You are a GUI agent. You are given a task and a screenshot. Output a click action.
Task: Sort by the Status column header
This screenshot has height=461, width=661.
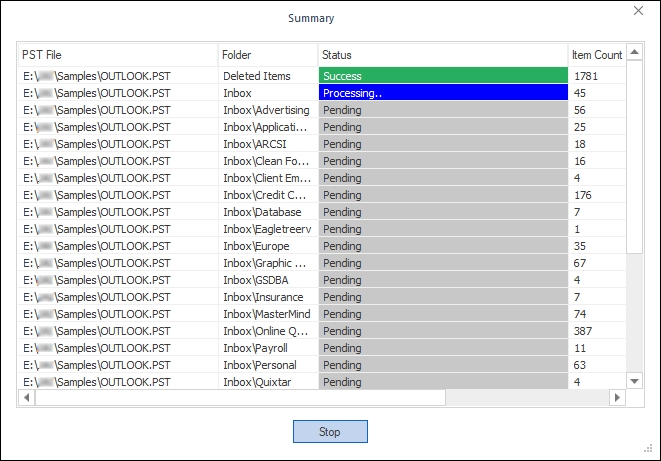(443, 55)
